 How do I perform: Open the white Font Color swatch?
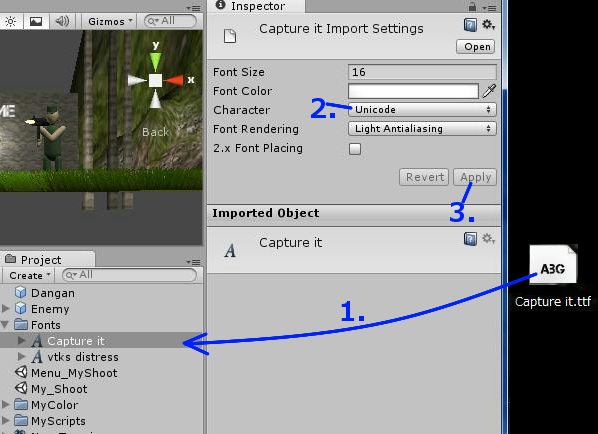click(413, 91)
